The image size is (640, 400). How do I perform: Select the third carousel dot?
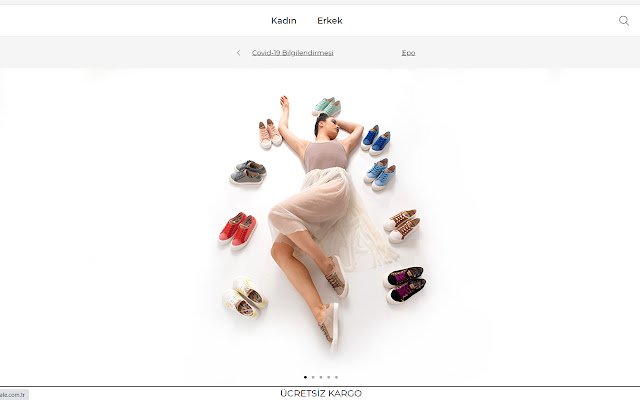click(x=321, y=377)
